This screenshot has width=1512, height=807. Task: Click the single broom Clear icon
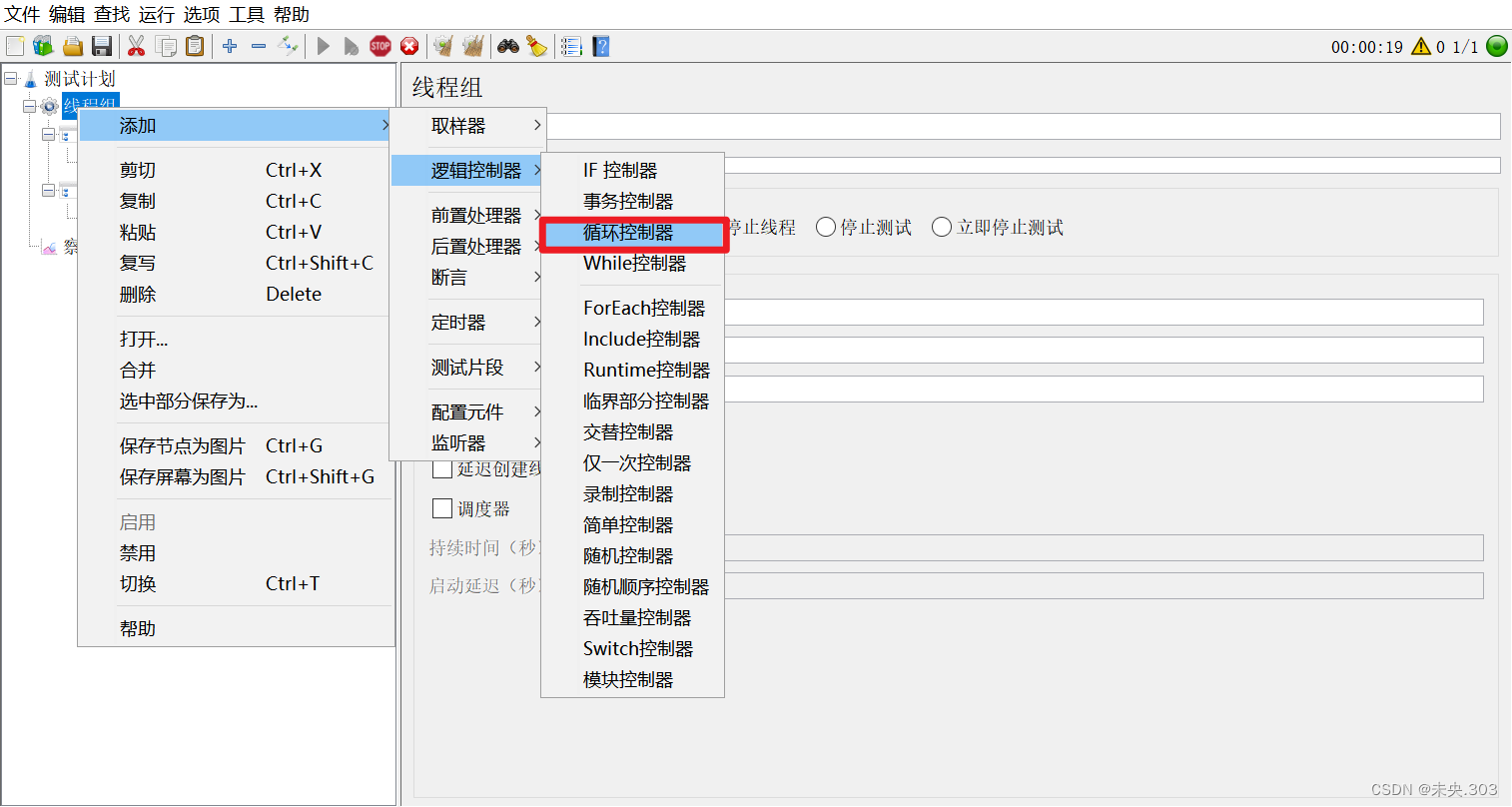[x=443, y=46]
